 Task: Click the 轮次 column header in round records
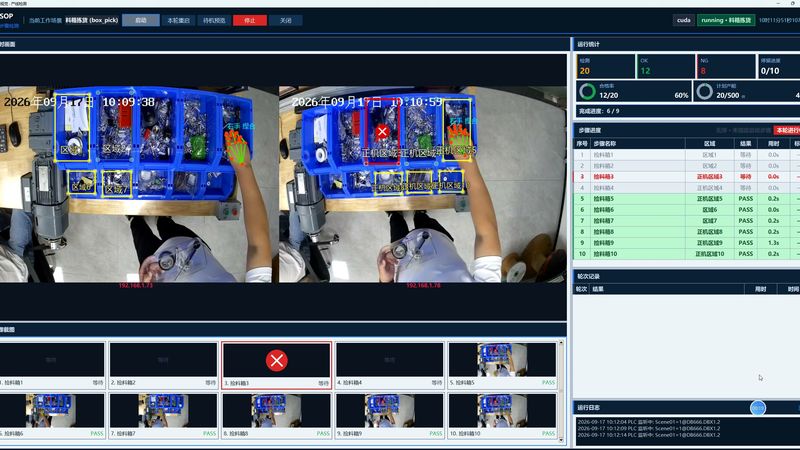point(581,289)
